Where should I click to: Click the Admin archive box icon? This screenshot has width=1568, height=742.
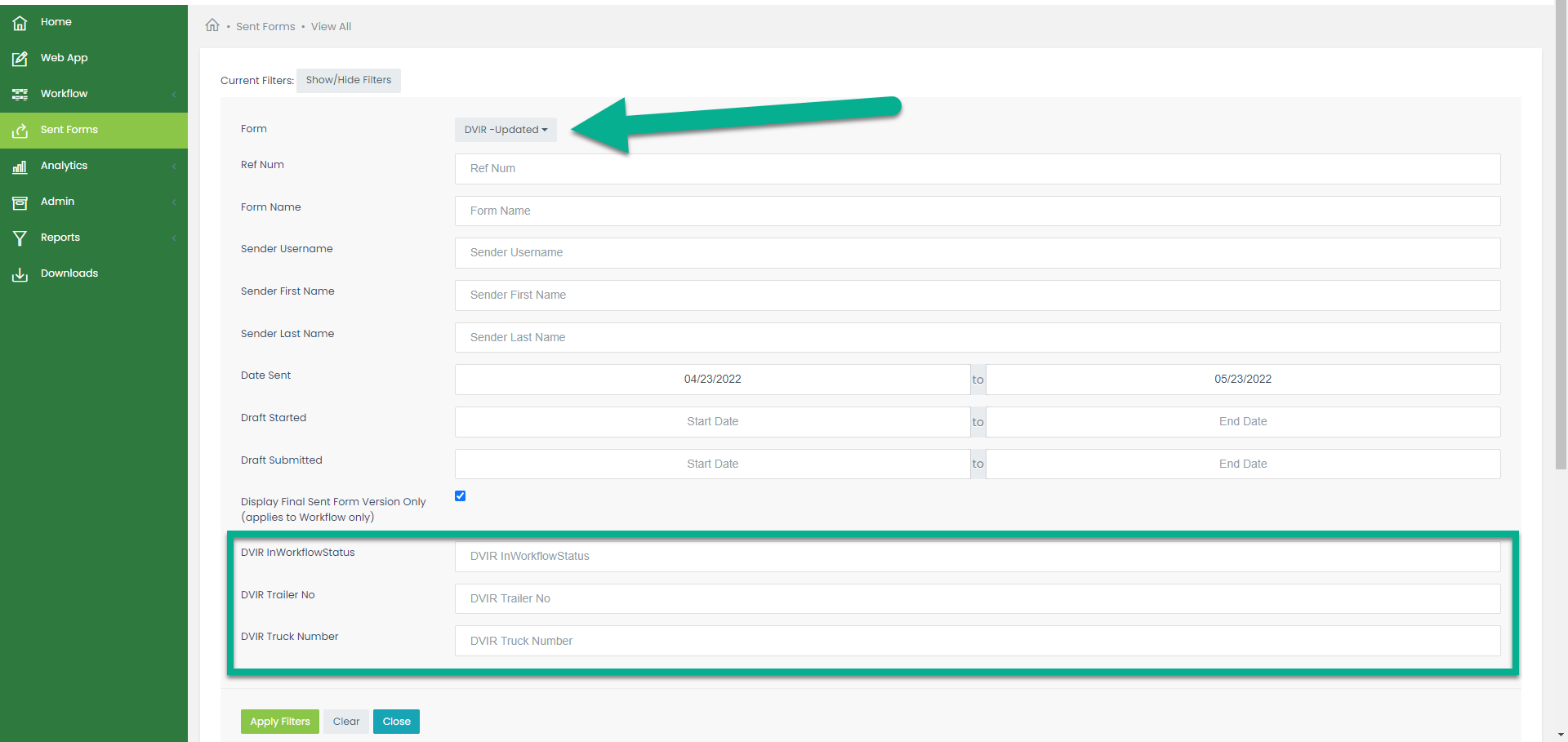(20, 202)
